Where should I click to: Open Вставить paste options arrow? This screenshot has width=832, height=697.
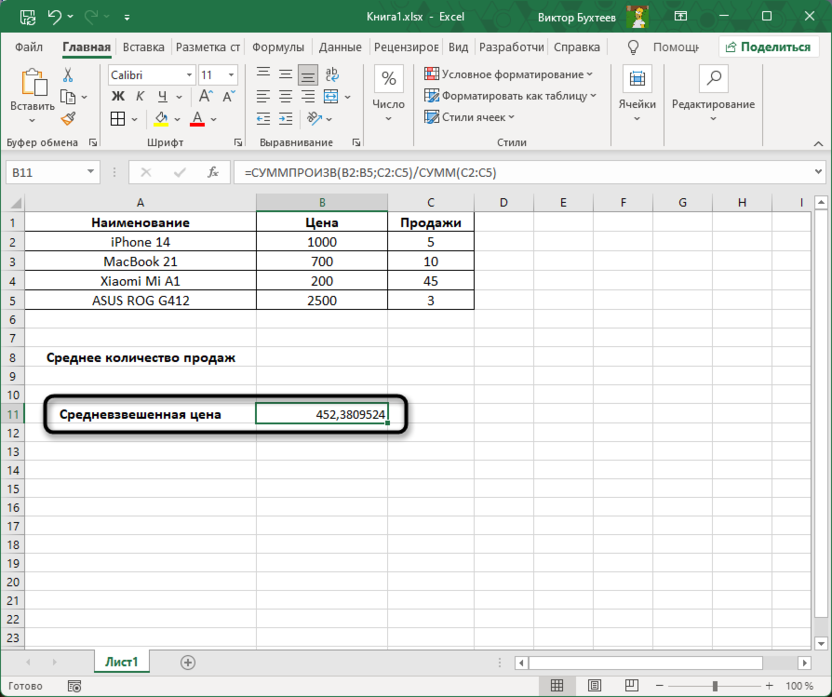(32, 121)
